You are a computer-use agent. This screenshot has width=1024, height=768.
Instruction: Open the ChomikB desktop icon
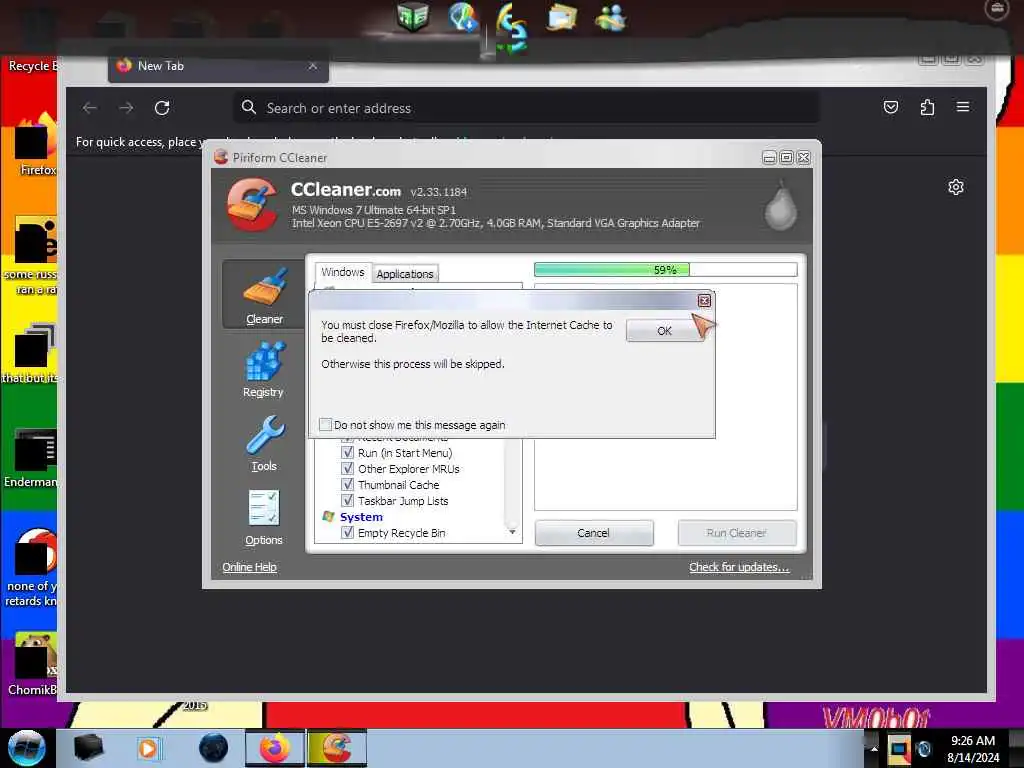[33, 664]
